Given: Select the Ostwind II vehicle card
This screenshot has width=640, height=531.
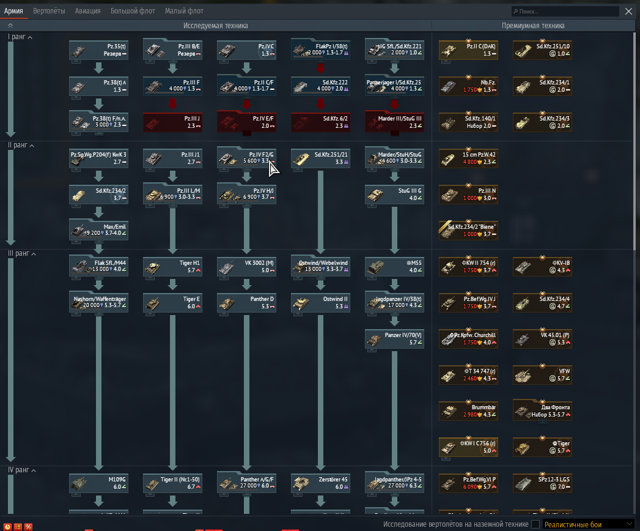Looking at the screenshot, I should click(320, 302).
